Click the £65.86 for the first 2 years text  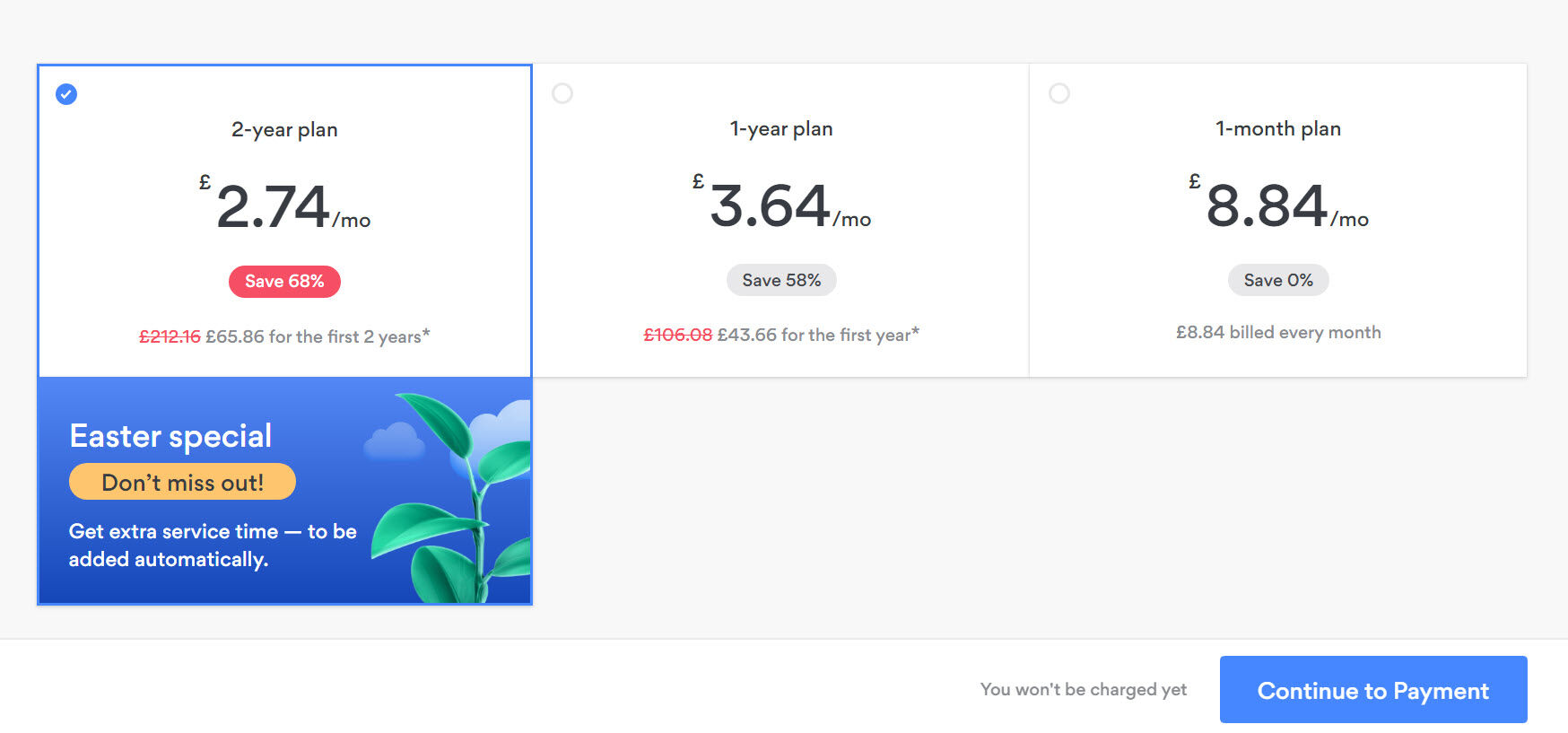tap(318, 336)
